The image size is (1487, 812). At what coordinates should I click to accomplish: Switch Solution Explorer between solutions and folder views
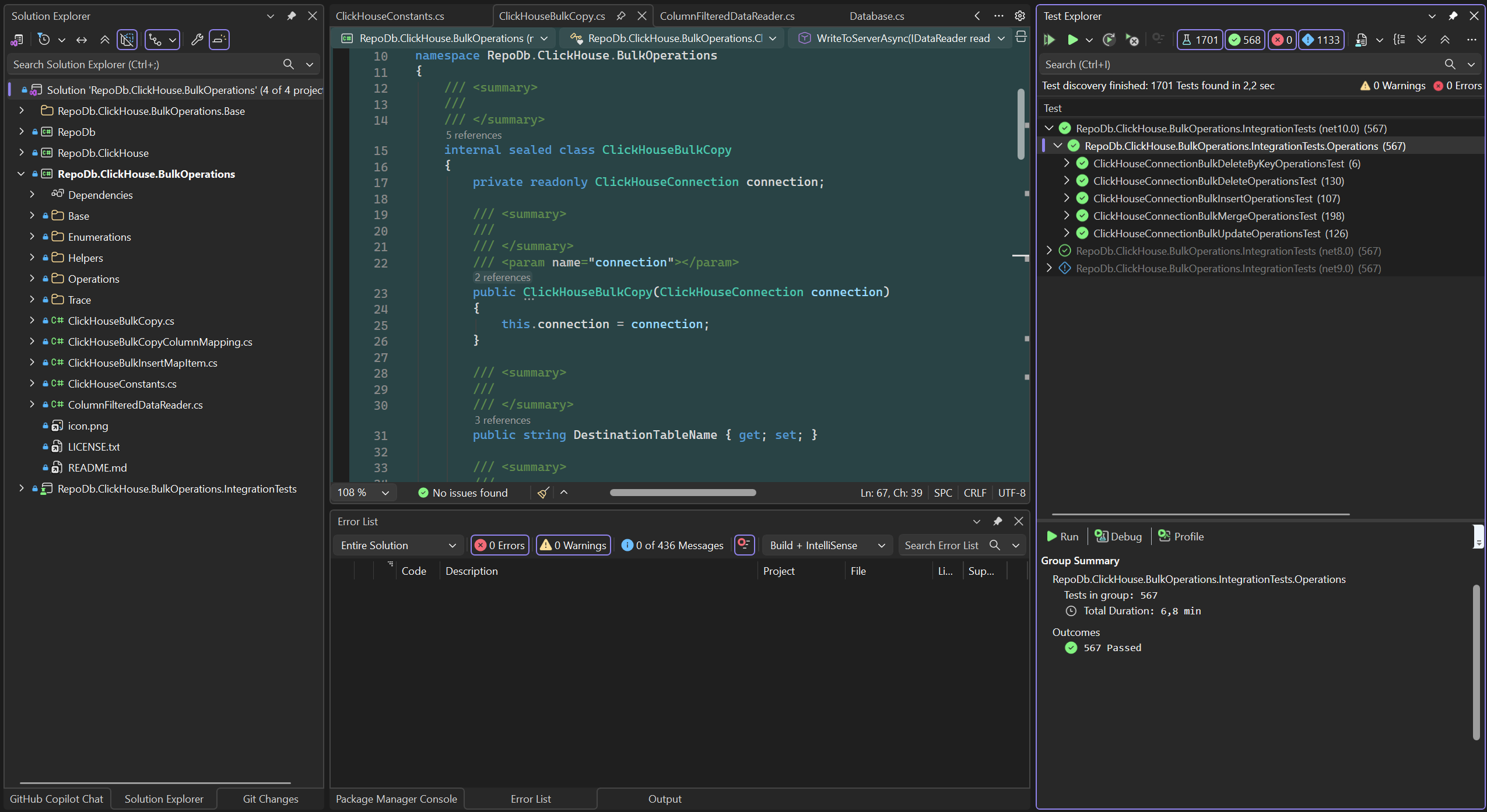click(x=17, y=40)
